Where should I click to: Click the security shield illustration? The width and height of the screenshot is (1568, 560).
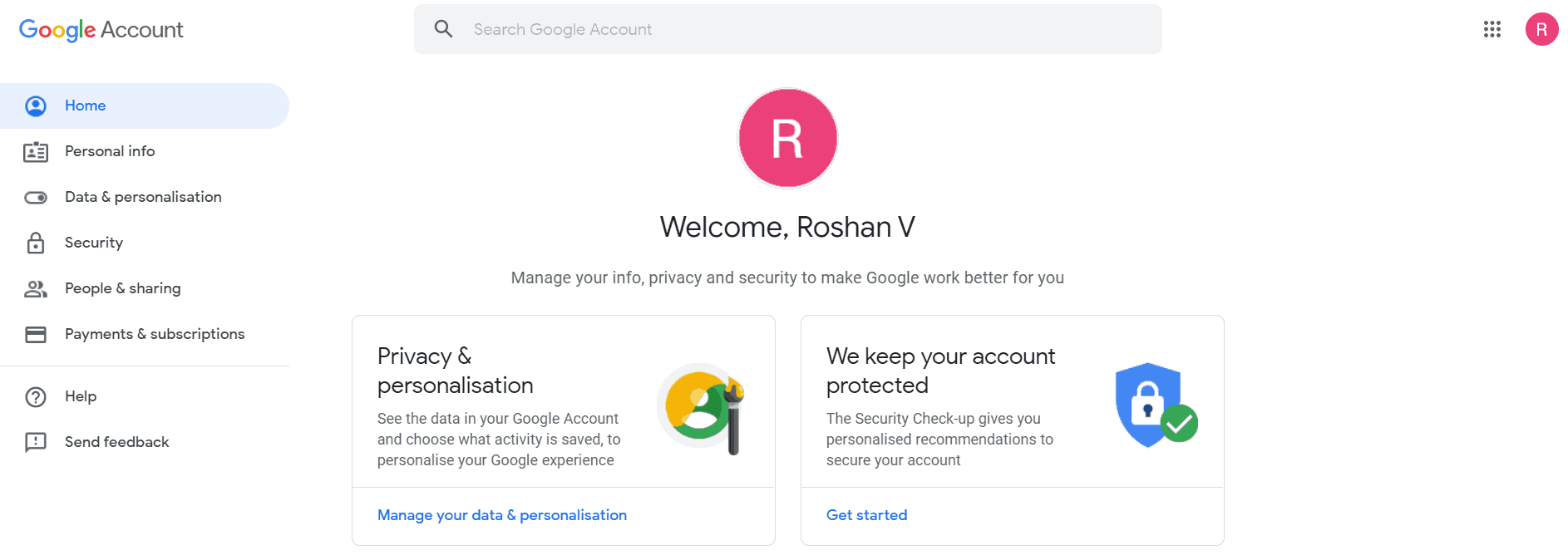tap(1155, 405)
